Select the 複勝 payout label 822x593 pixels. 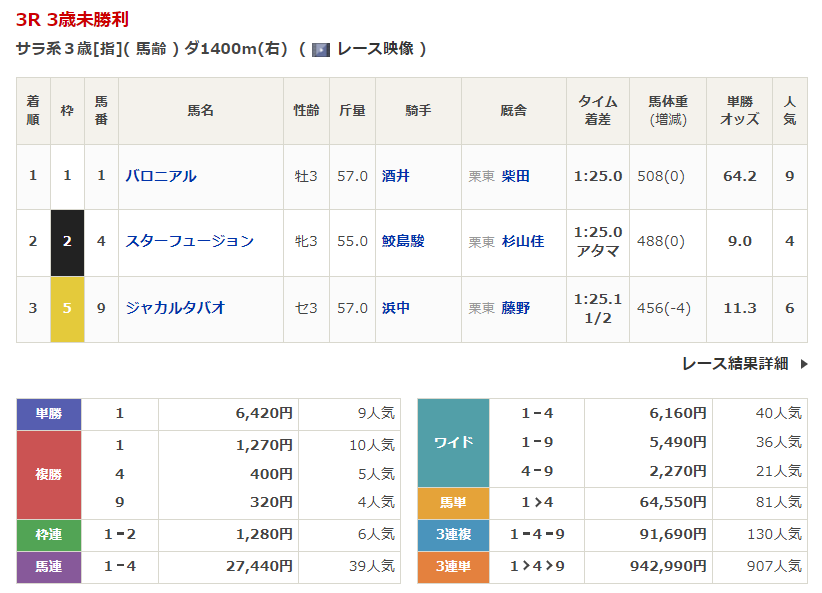[x=49, y=474]
